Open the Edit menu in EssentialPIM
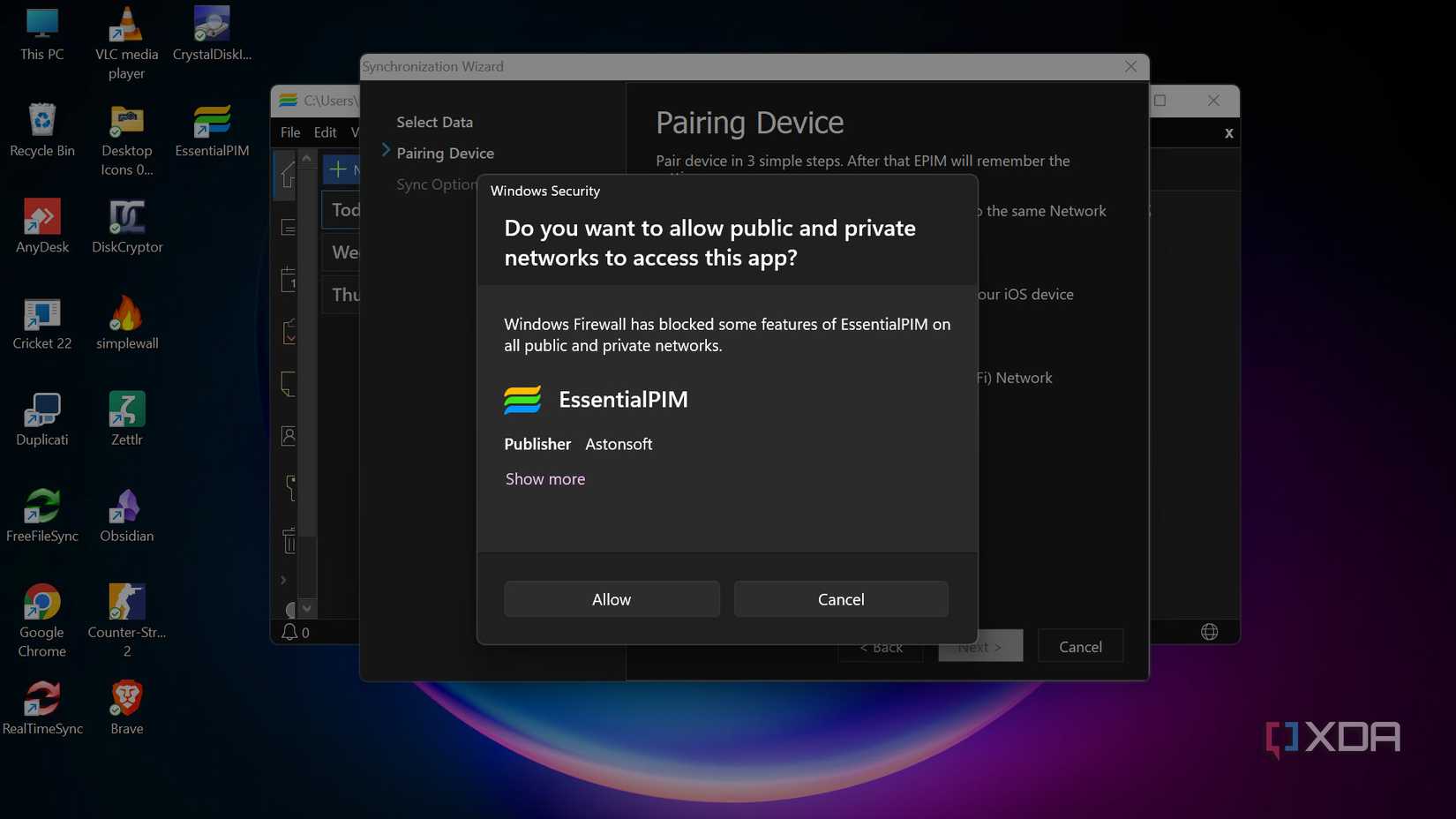 coord(325,132)
